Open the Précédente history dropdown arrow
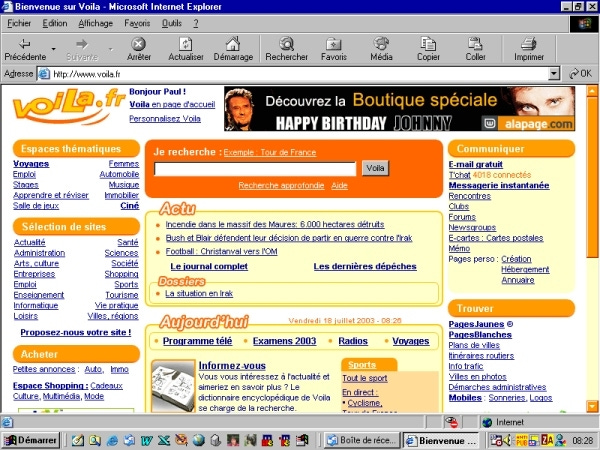Screen dimensions: 600x450 [53, 49]
